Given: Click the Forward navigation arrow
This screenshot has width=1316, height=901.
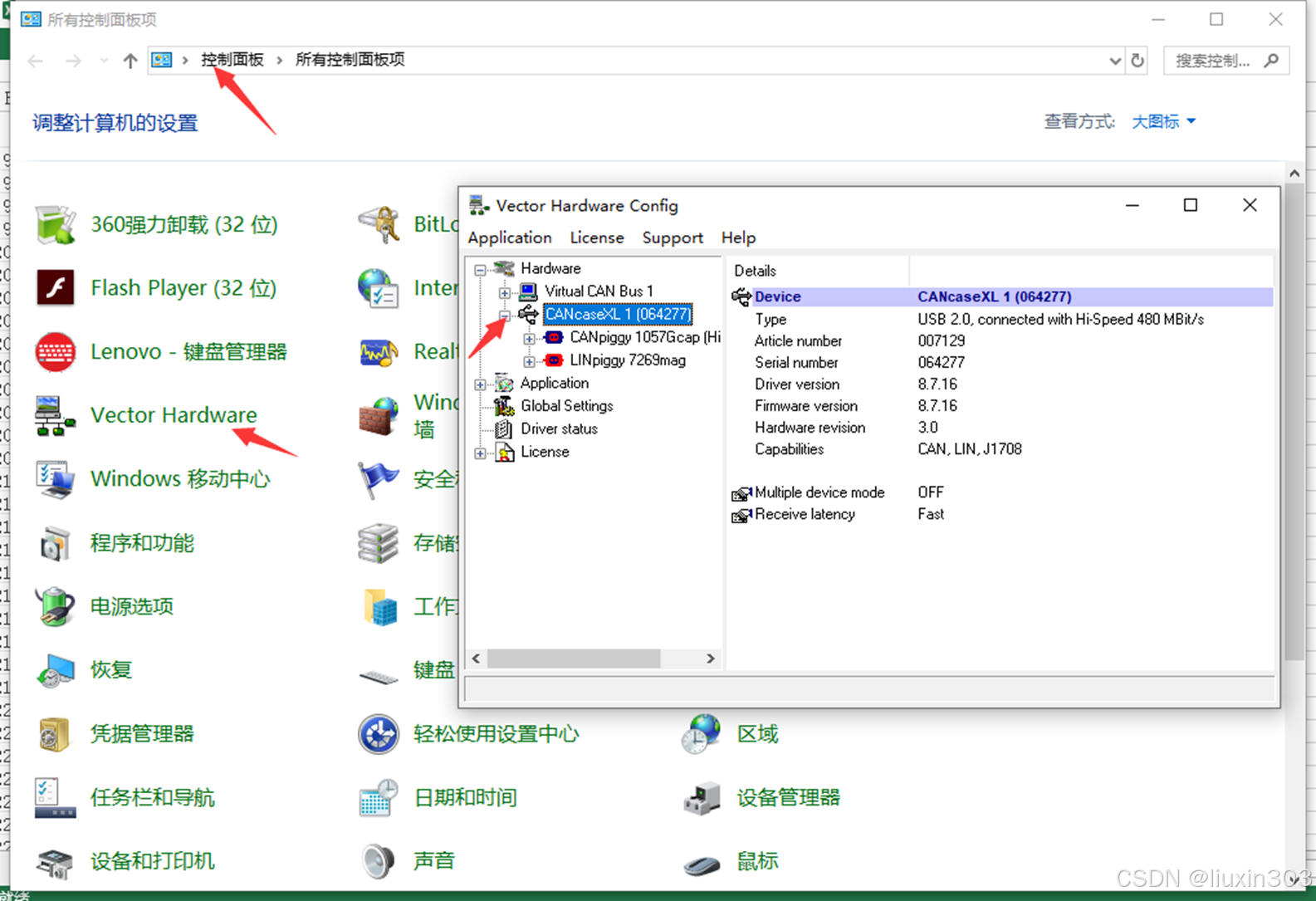Looking at the screenshot, I should click(x=73, y=61).
